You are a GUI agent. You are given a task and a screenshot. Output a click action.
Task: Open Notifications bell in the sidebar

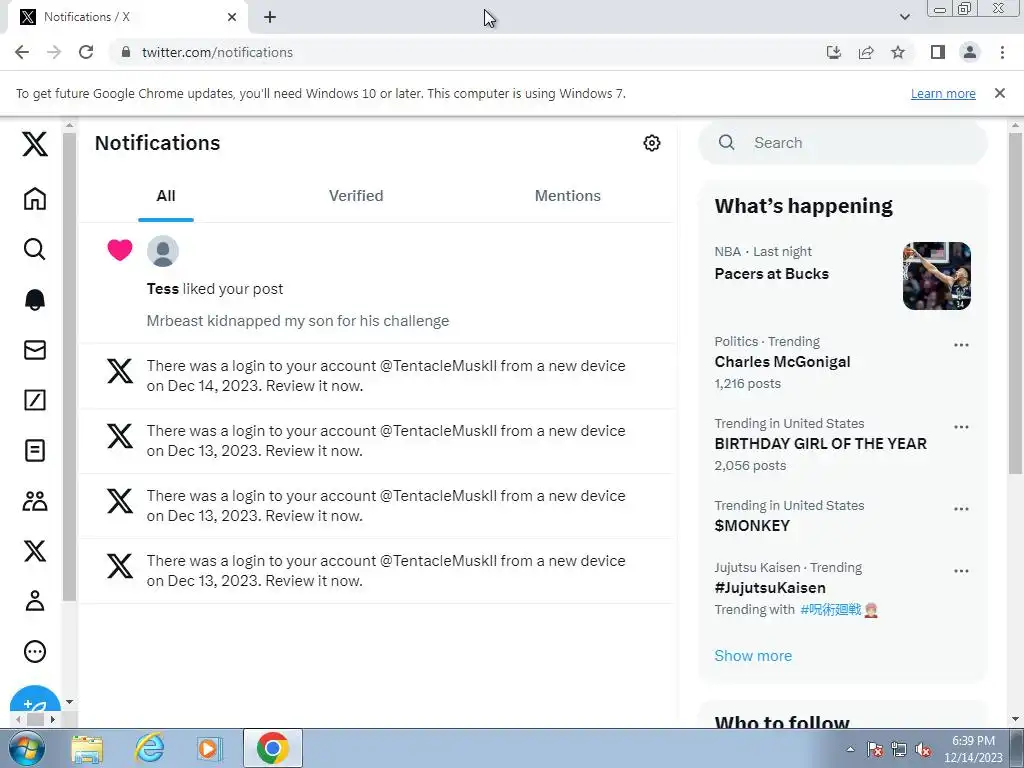[x=35, y=299]
